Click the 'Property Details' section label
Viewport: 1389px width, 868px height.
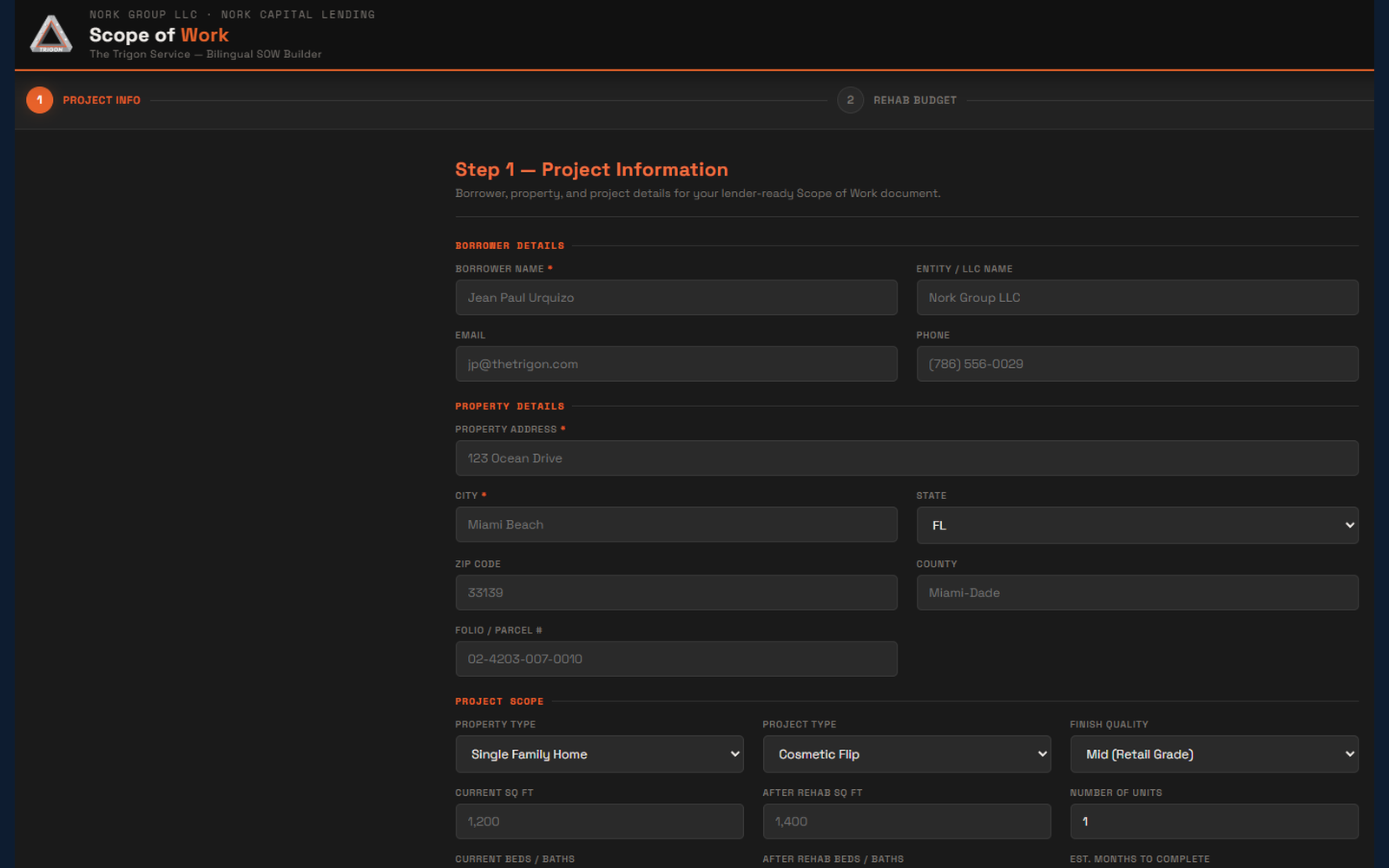[510, 406]
